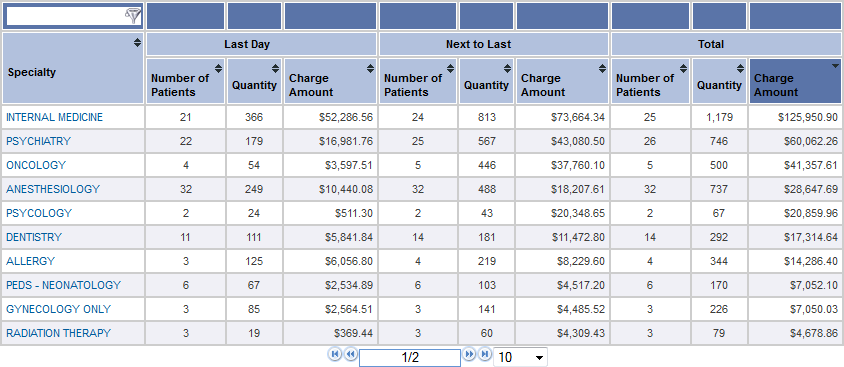Screen dimensions: 844x367
Task: Toggle sort on Total Charge Amount
Action: click(835, 66)
